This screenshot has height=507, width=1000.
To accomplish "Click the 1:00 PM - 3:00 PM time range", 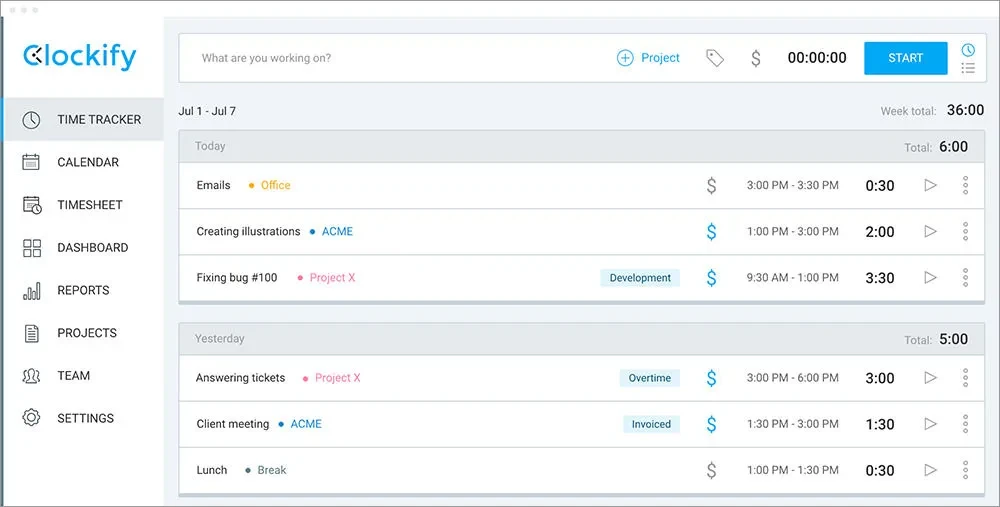I will tap(793, 231).
